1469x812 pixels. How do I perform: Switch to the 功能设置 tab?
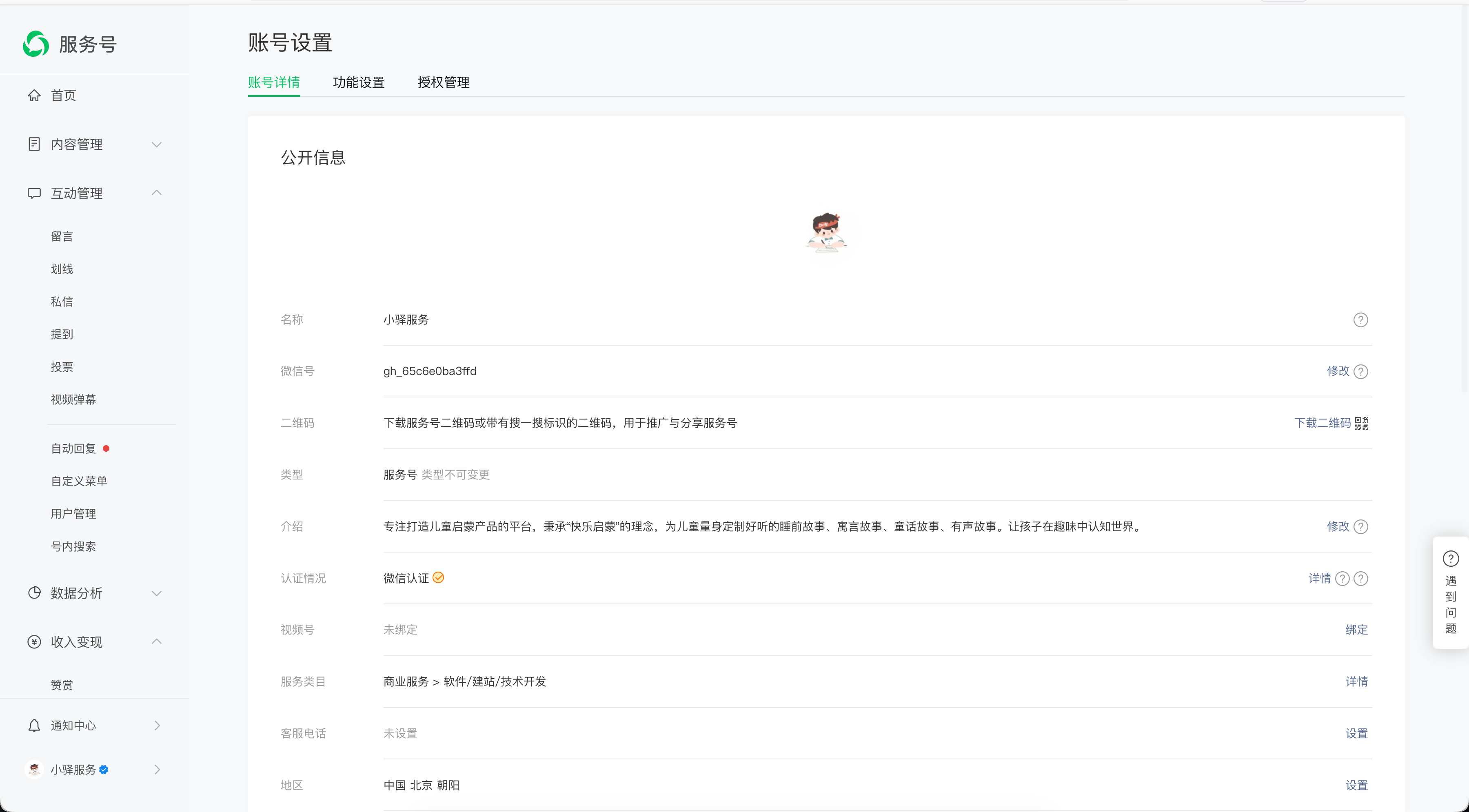(x=358, y=83)
